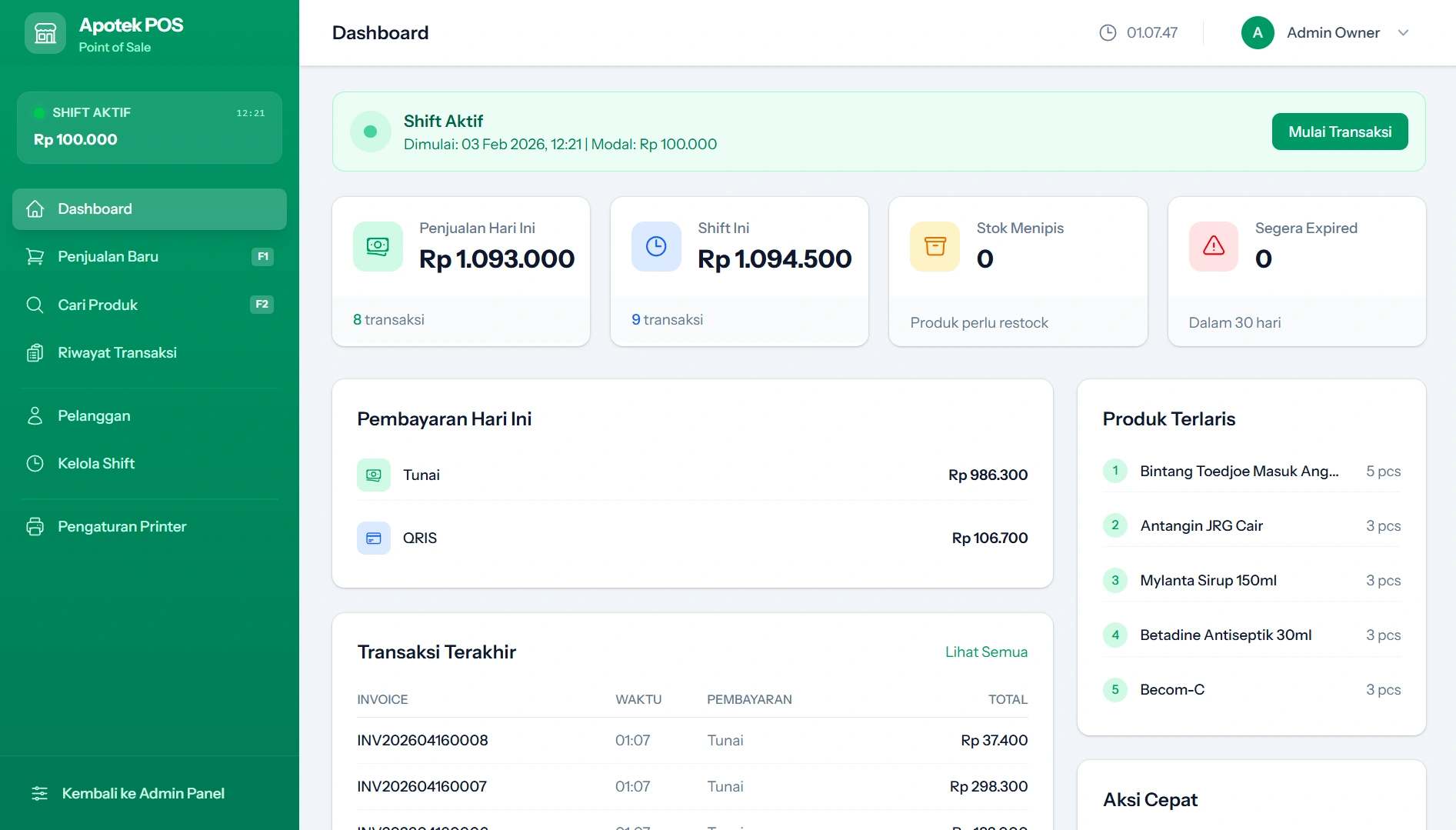The image size is (1456, 830).
Task: Click the INVOICE column header
Action: pyautogui.click(x=382, y=699)
